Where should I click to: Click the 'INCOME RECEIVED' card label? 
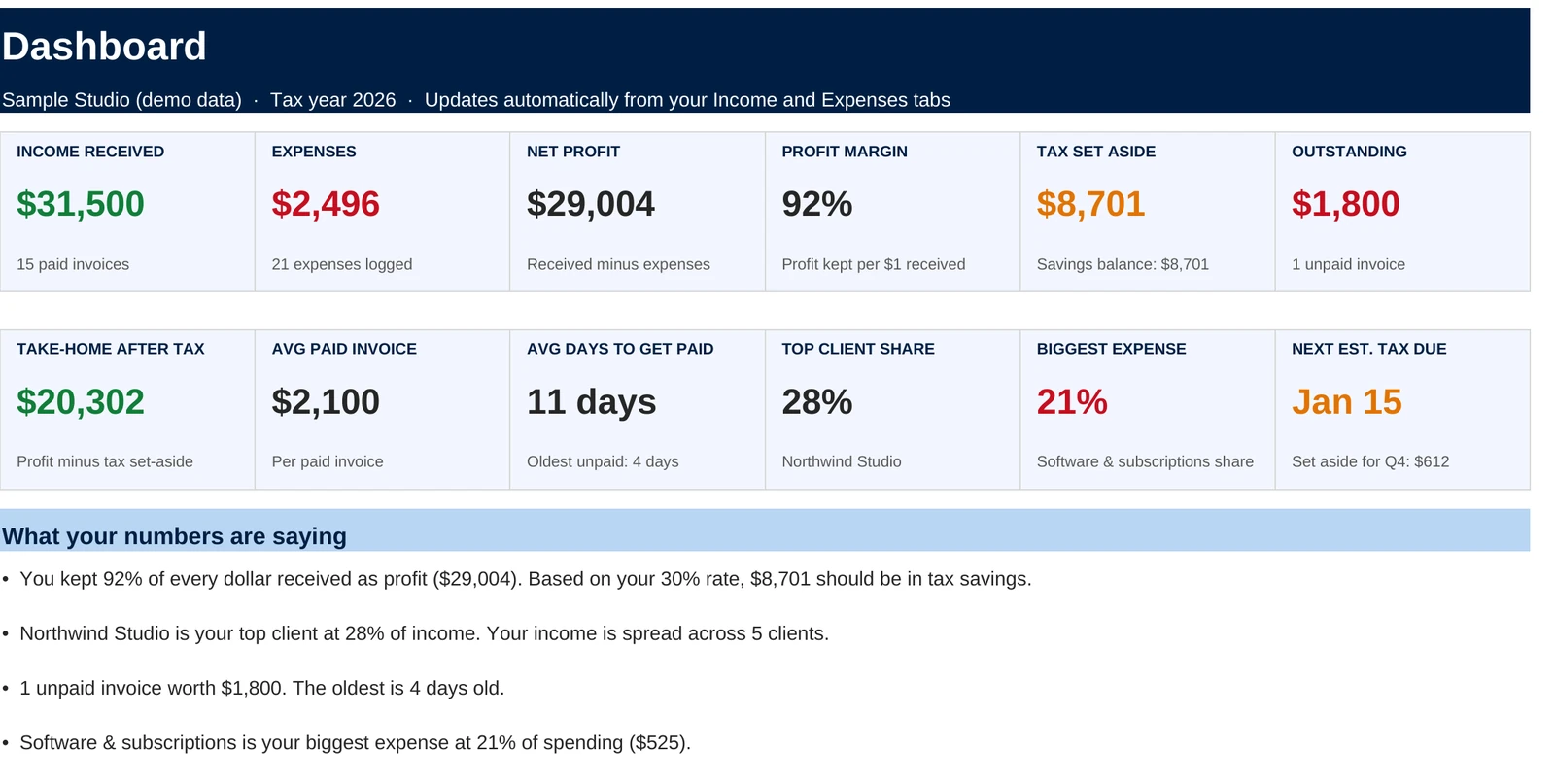pos(90,152)
